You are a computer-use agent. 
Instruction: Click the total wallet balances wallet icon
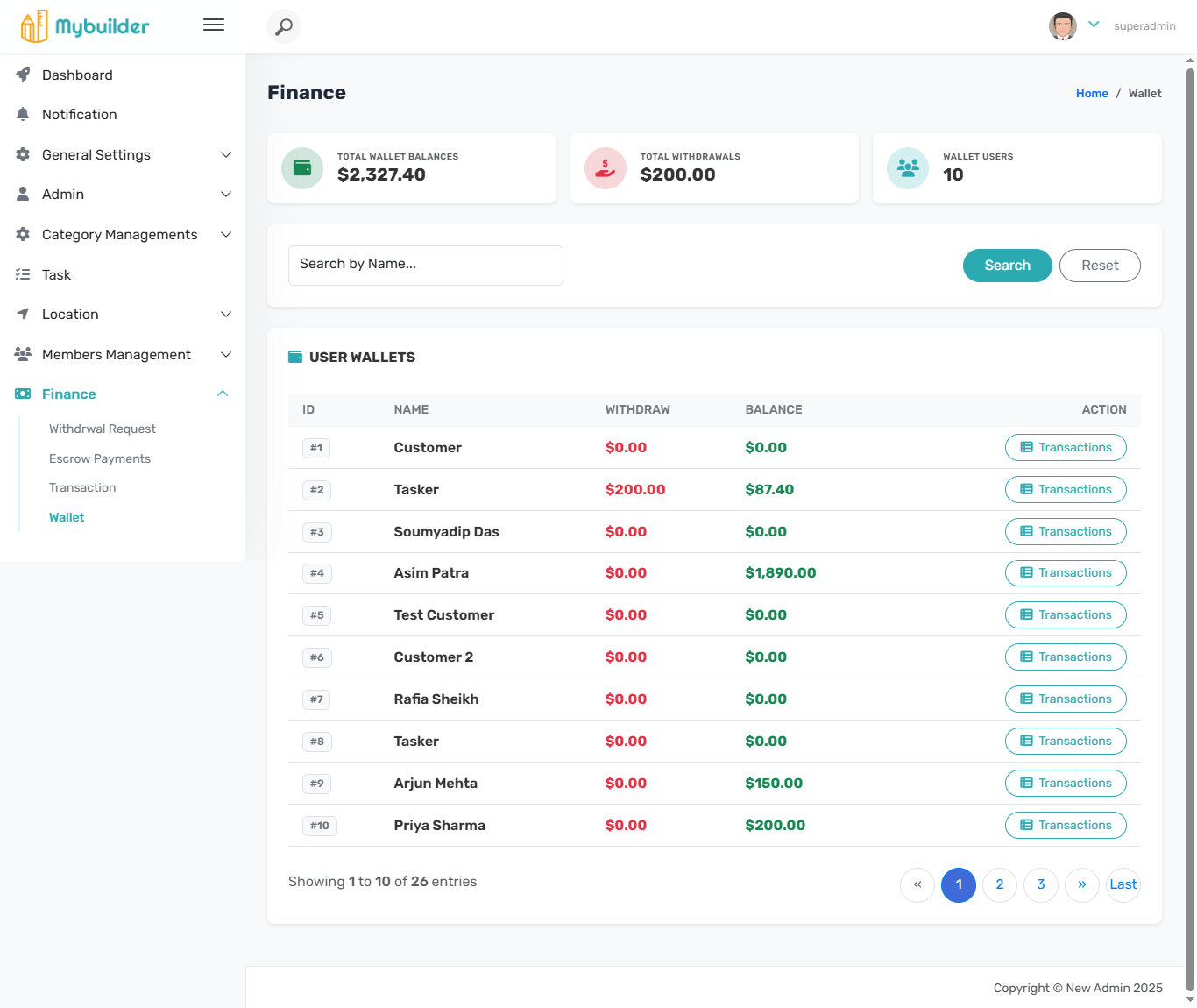coord(302,168)
